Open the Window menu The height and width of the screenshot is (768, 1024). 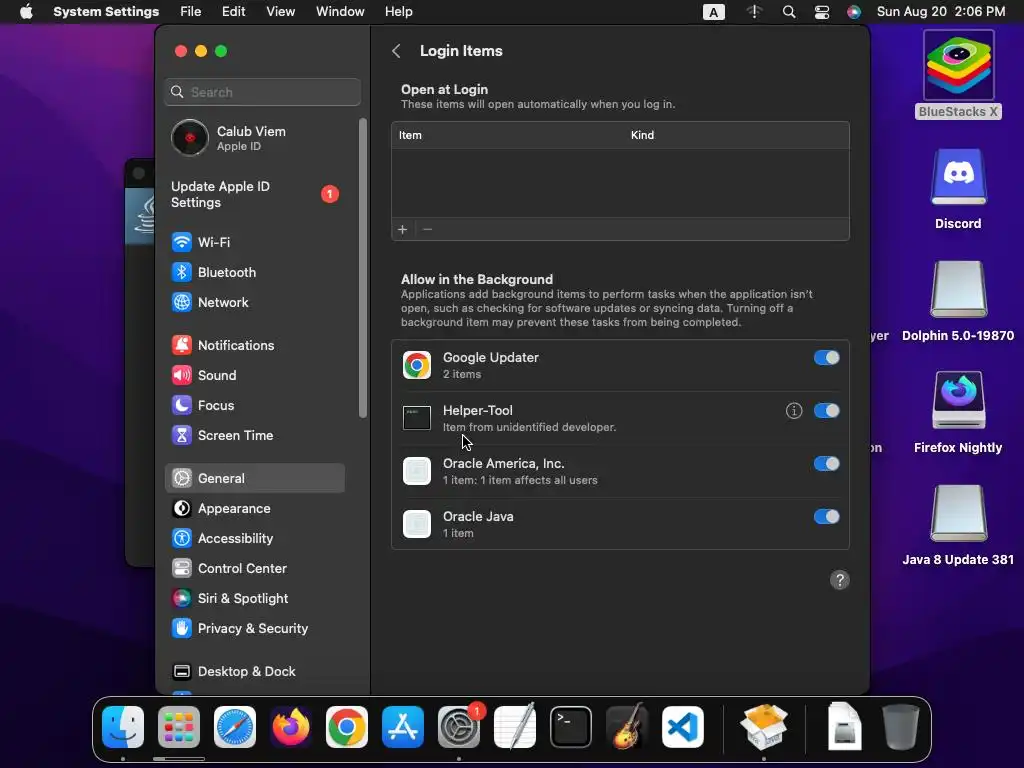point(340,12)
